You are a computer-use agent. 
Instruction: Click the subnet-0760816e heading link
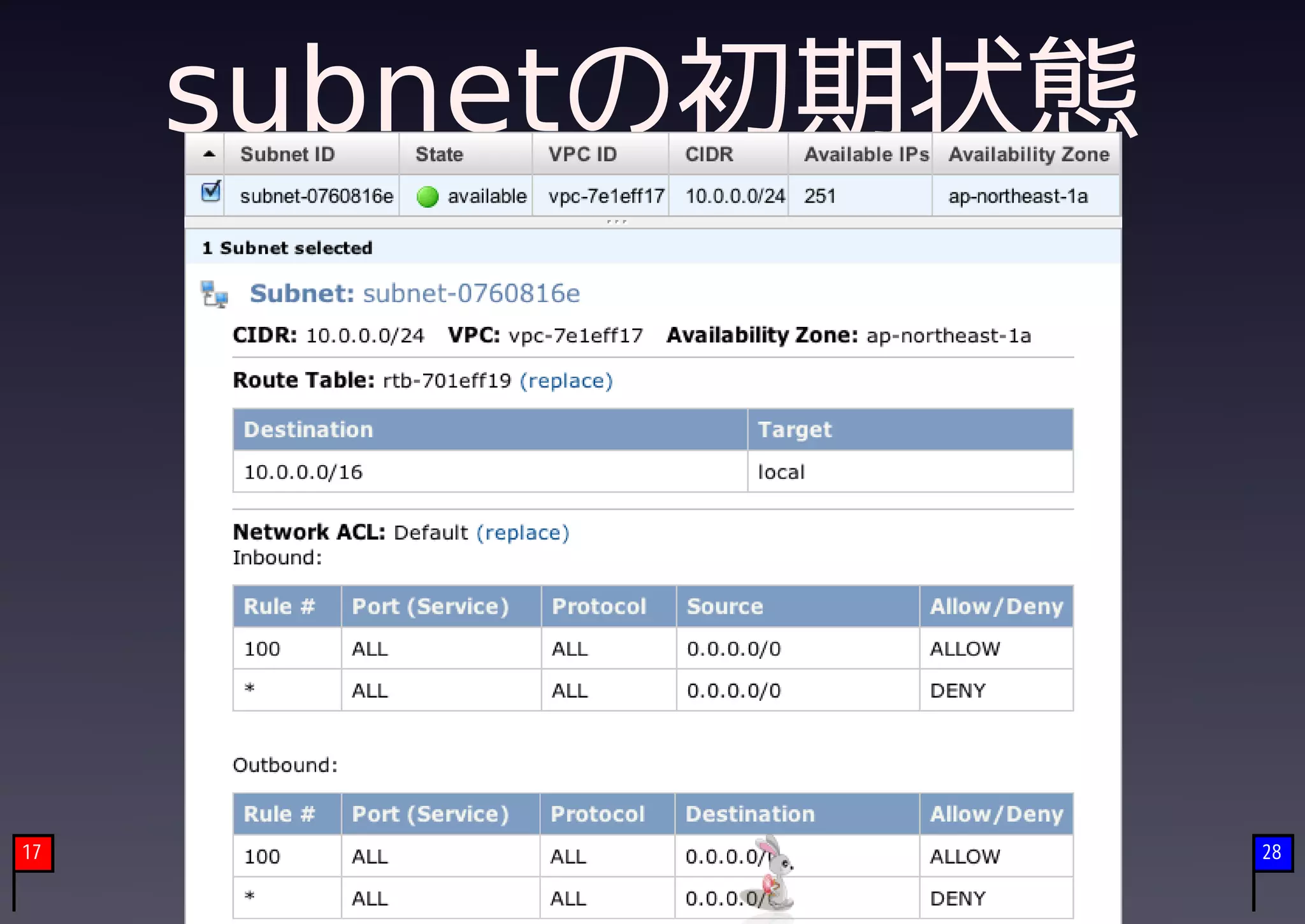pyautogui.click(x=472, y=294)
